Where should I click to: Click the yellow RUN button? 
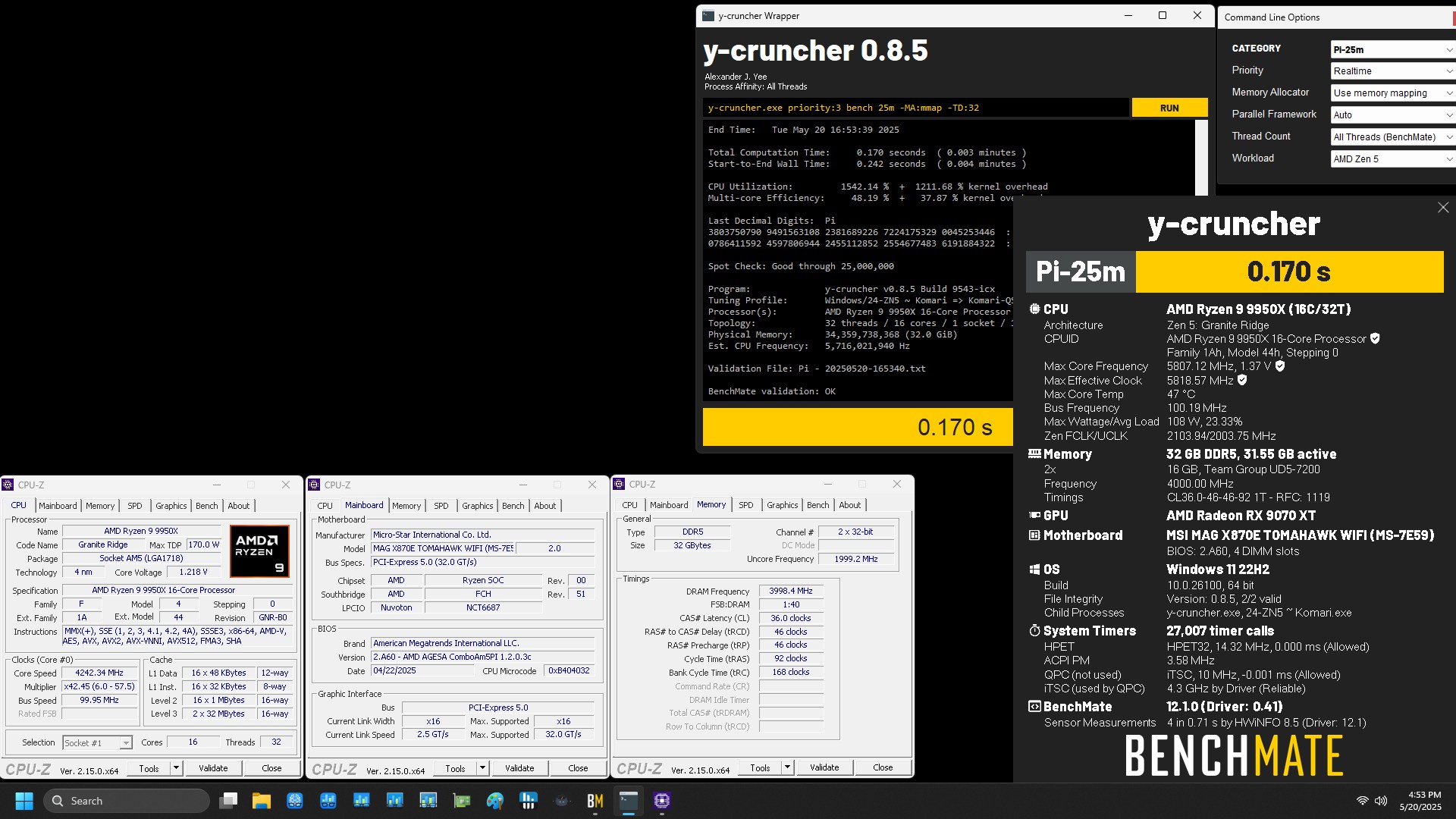coord(1169,108)
